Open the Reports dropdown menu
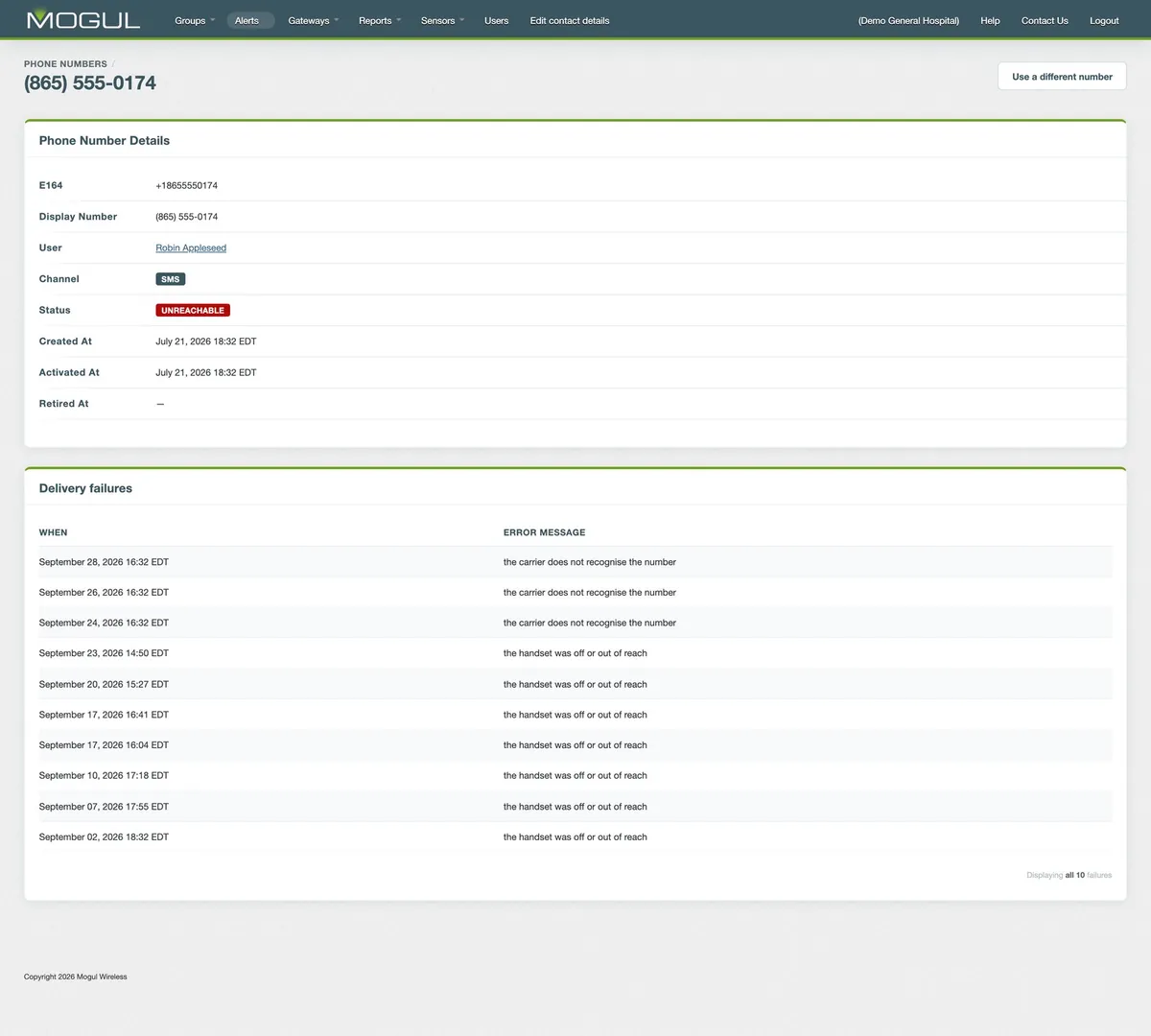 pos(380,20)
